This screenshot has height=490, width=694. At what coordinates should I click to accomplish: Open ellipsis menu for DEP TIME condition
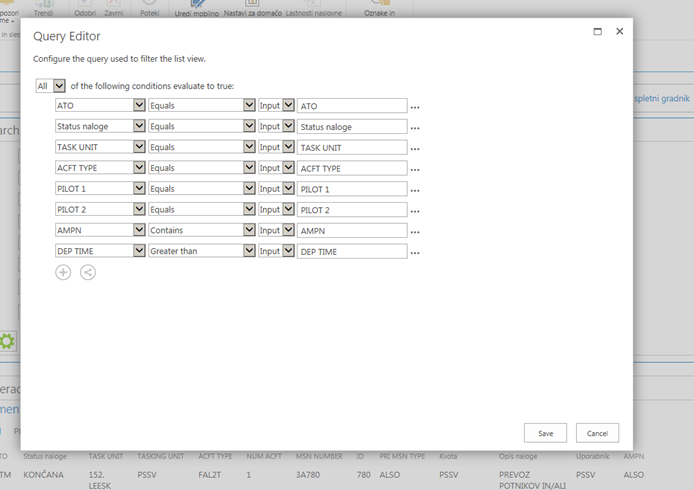415,253
